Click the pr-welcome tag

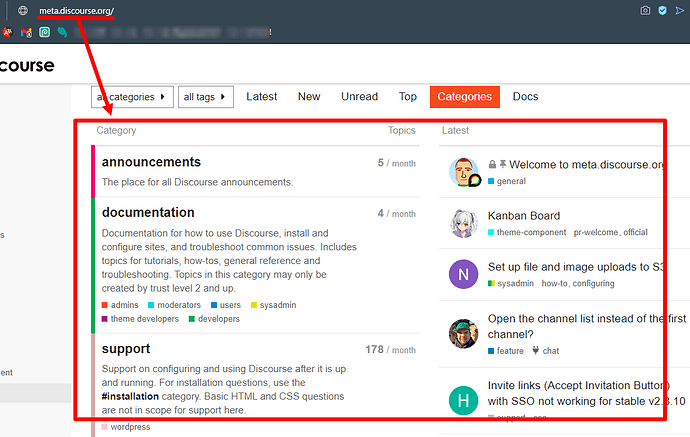[x=596, y=232]
